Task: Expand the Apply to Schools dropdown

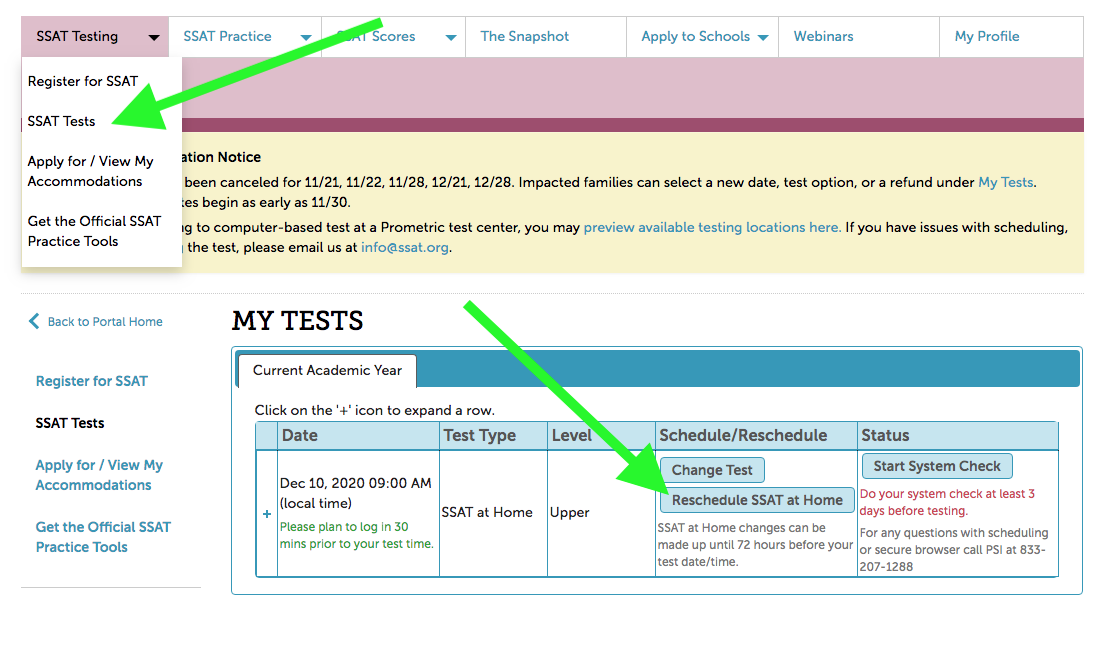Action: point(700,36)
